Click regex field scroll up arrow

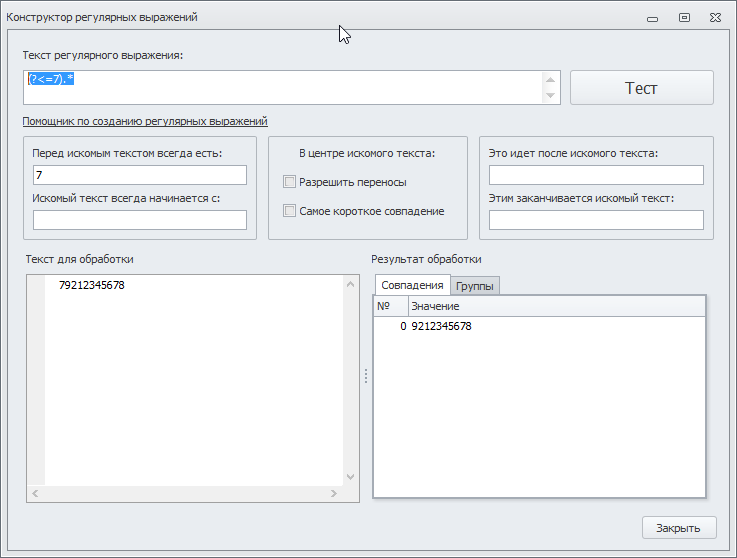click(x=550, y=80)
